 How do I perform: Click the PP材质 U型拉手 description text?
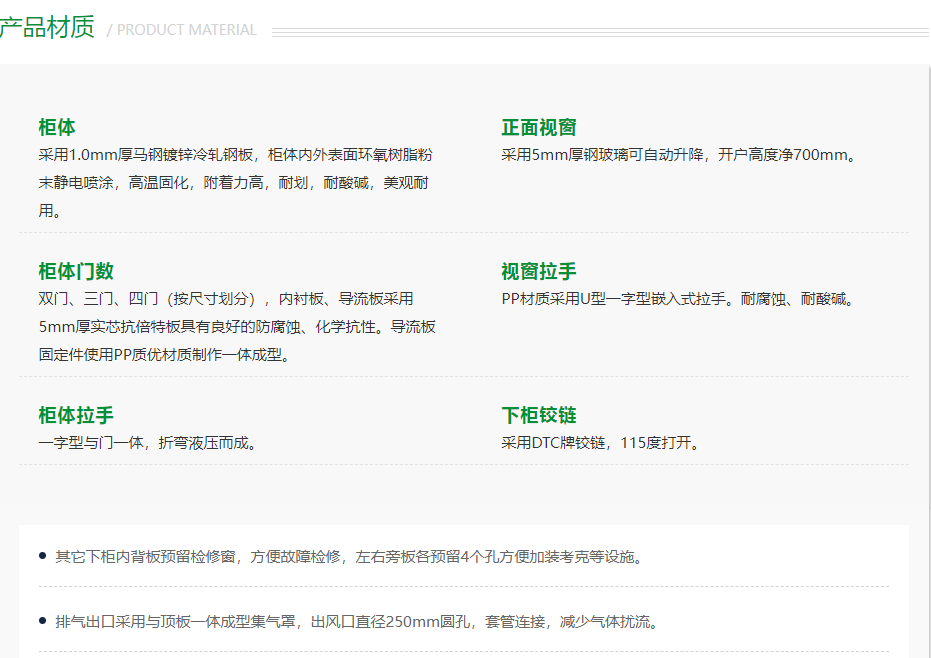[x=679, y=299]
